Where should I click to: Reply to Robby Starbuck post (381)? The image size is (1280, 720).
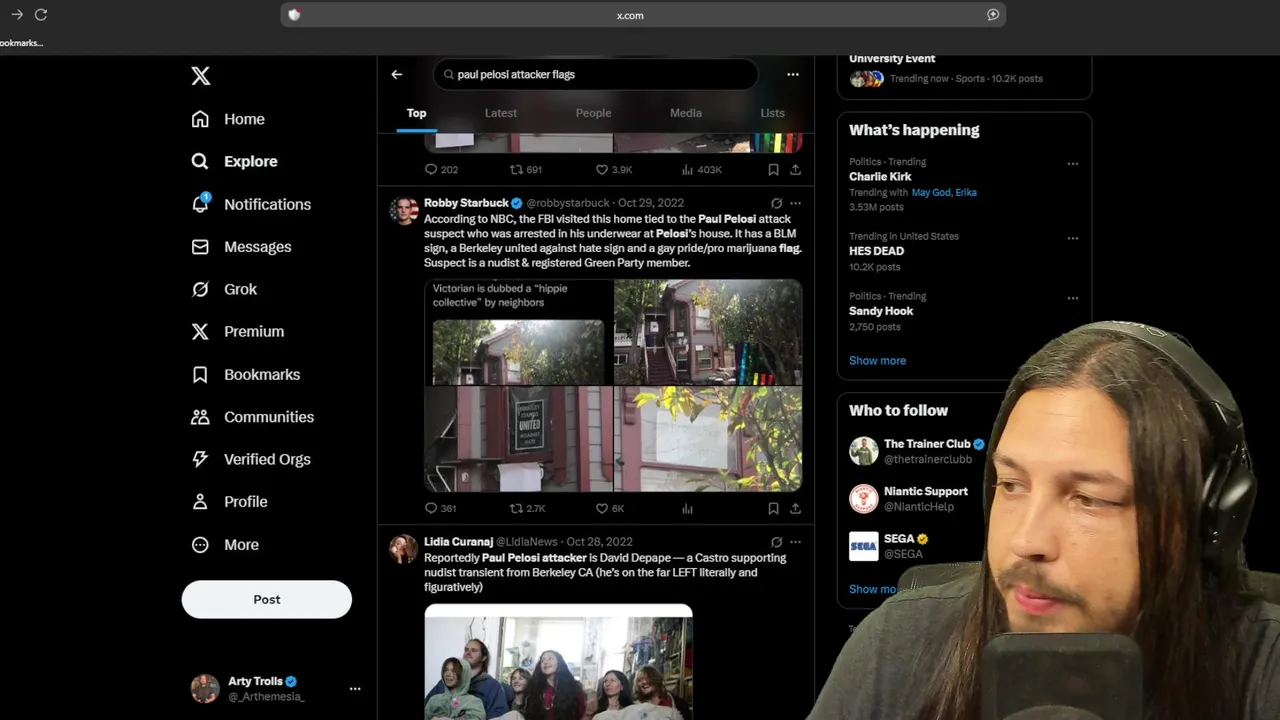click(x=441, y=508)
